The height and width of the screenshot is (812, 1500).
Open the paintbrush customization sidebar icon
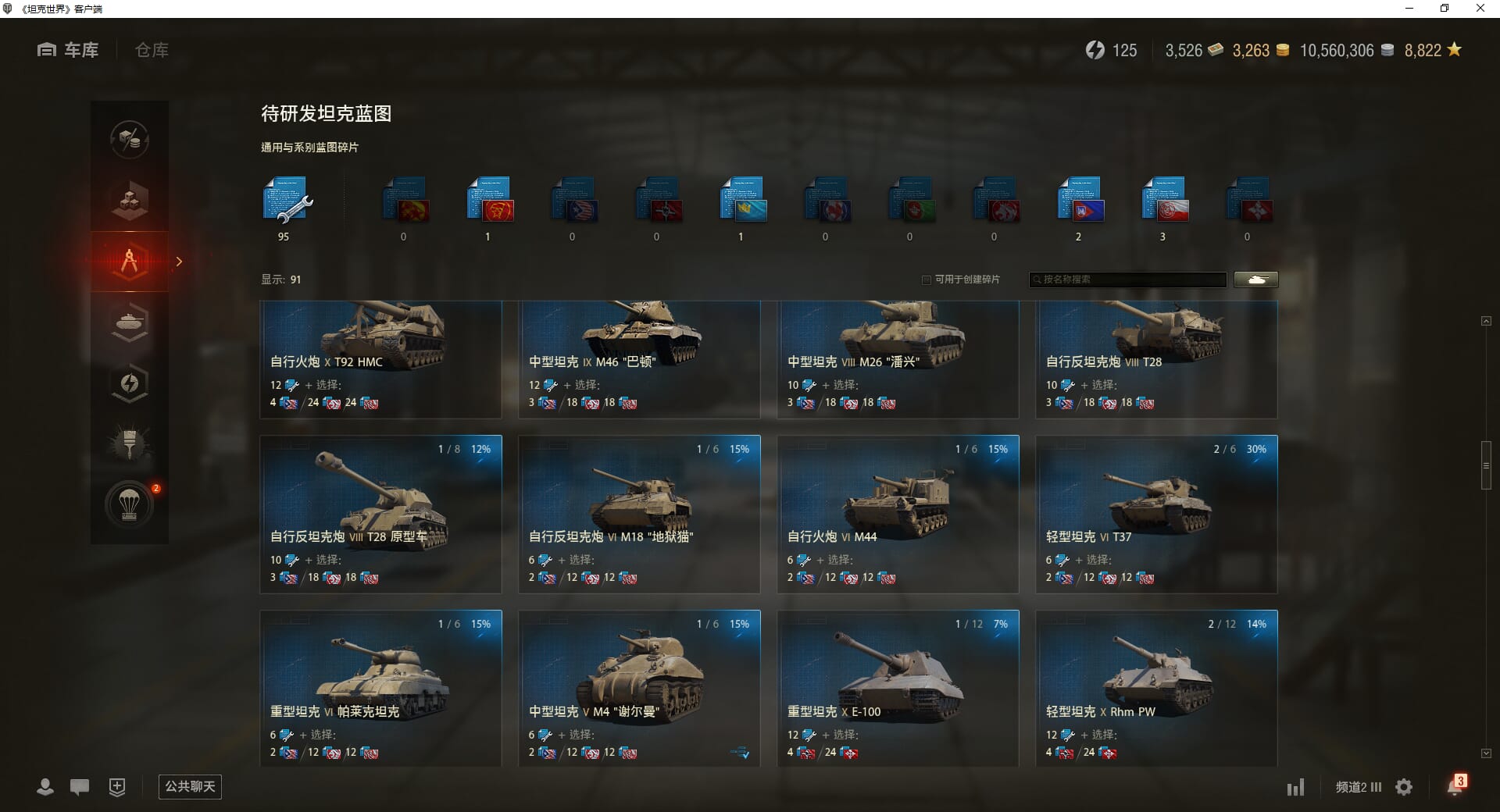point(130,444)
